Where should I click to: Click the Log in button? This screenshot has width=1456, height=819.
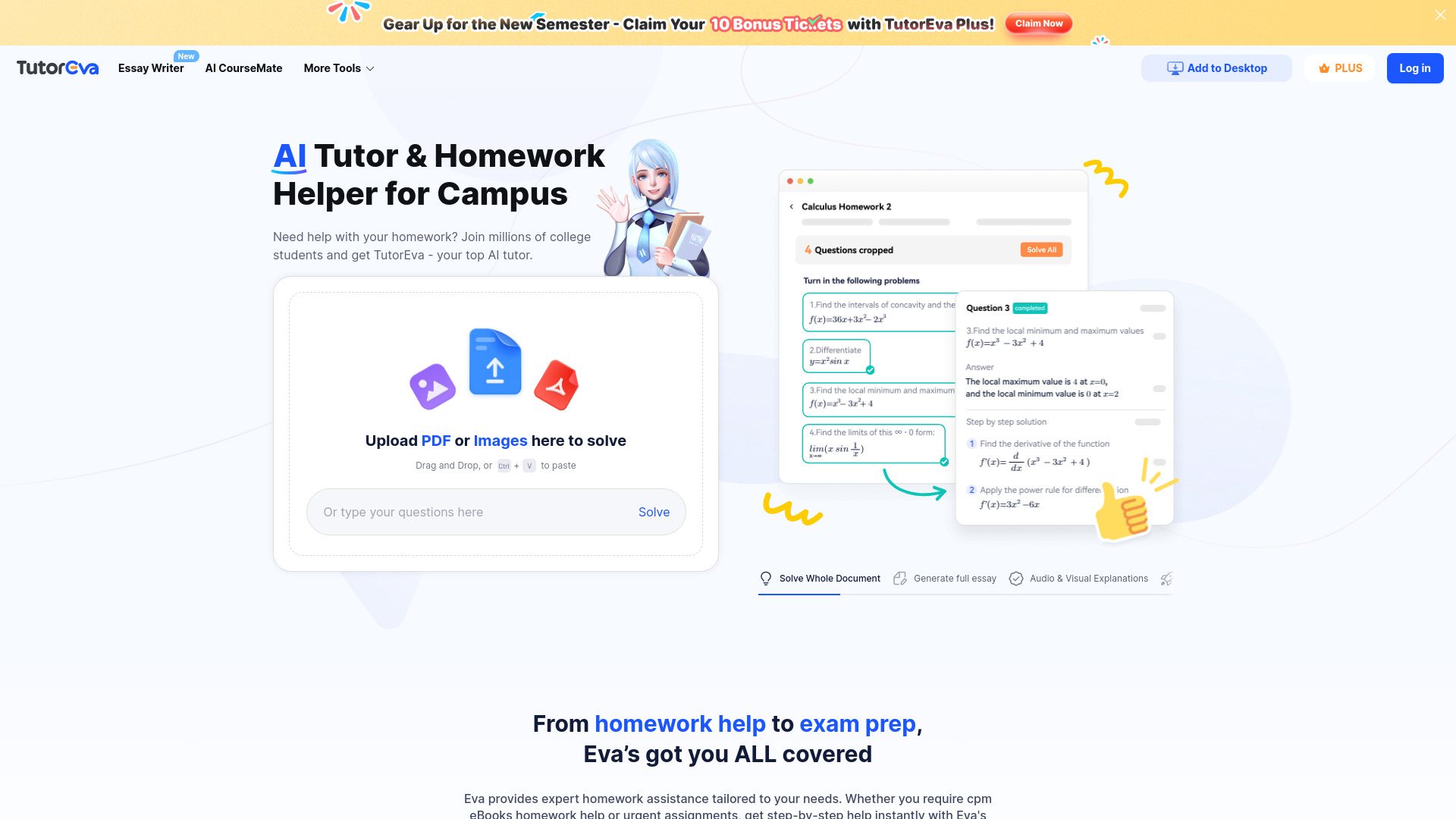1414,67
